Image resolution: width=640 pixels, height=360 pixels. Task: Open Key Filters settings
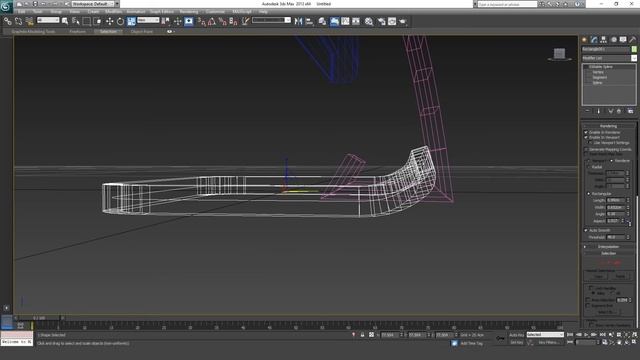pyautogui.click(x=549, y=342)
